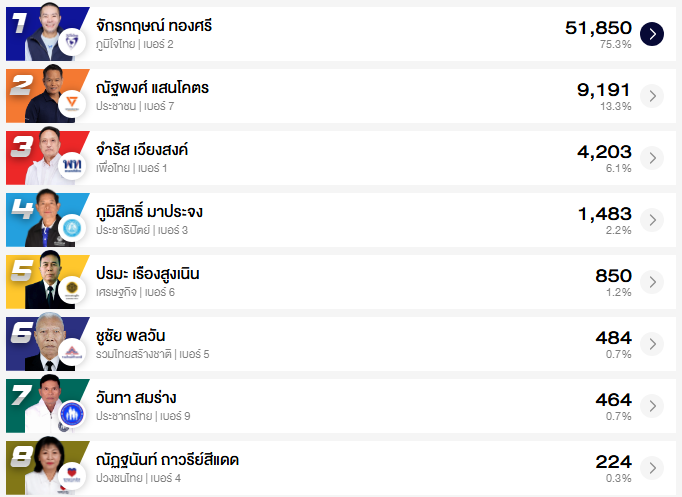682x497 pixels.
Task: Click the orange Prachachon party logo badge
Action: click(x=71, y=104)
